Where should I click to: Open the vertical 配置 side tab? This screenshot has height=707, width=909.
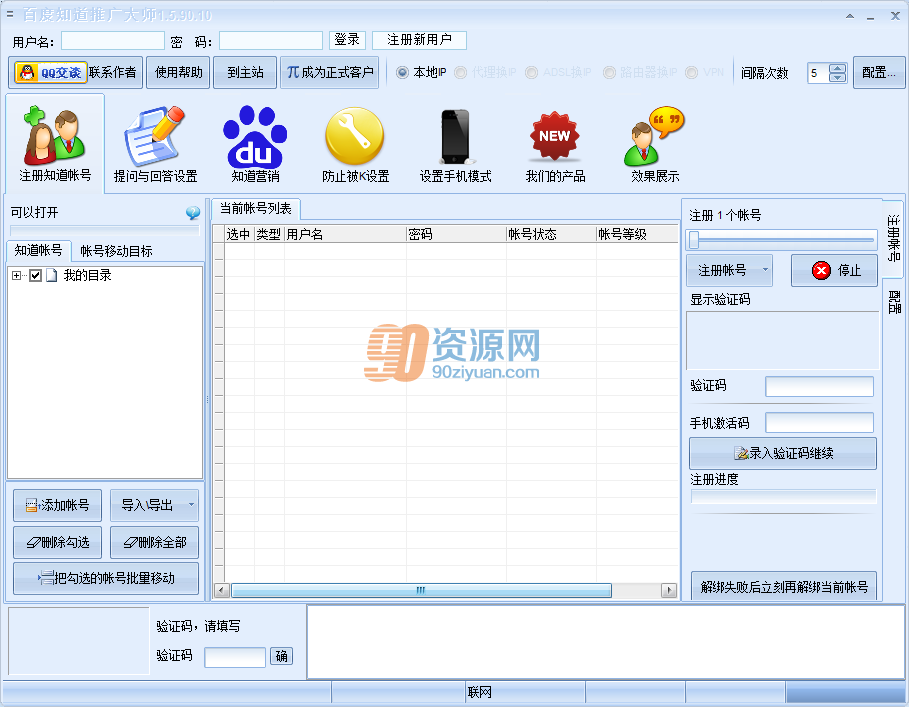tap(893, 301)
